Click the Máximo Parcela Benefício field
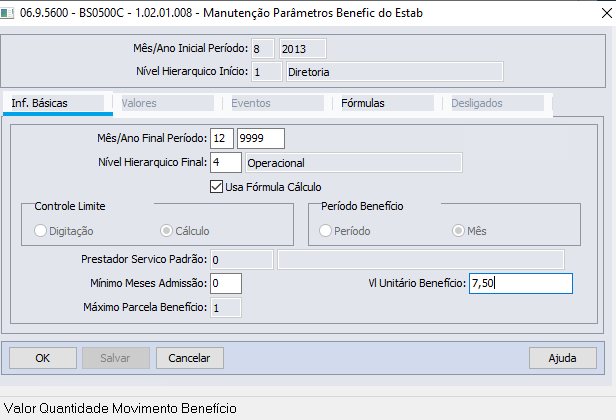This screenshot has height=420, width=616. coord(226,307)
